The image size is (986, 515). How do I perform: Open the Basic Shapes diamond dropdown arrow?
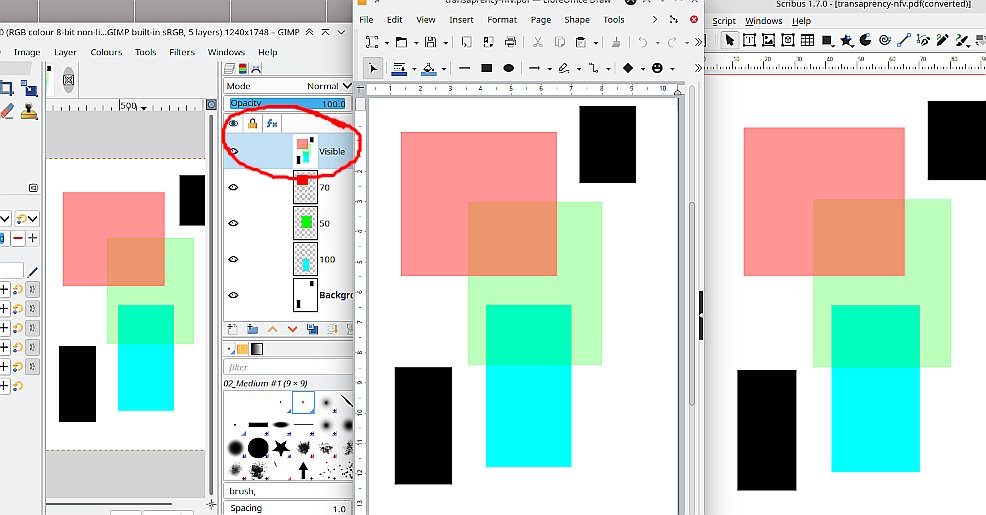click(643, 69)
